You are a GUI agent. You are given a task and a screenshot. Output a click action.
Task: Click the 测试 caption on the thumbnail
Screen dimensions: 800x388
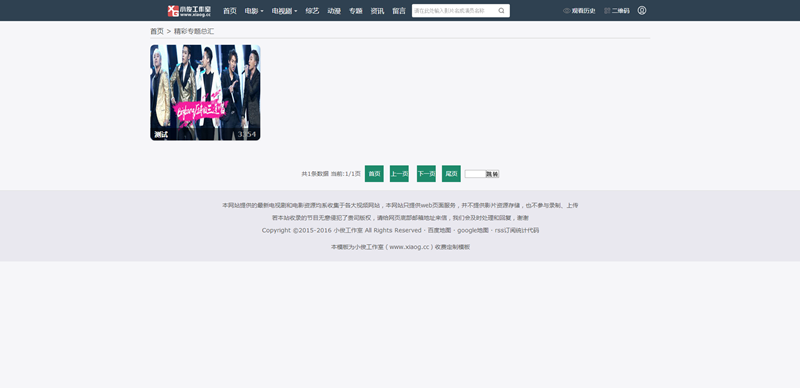pyautogui.click(x=161, y=135)
